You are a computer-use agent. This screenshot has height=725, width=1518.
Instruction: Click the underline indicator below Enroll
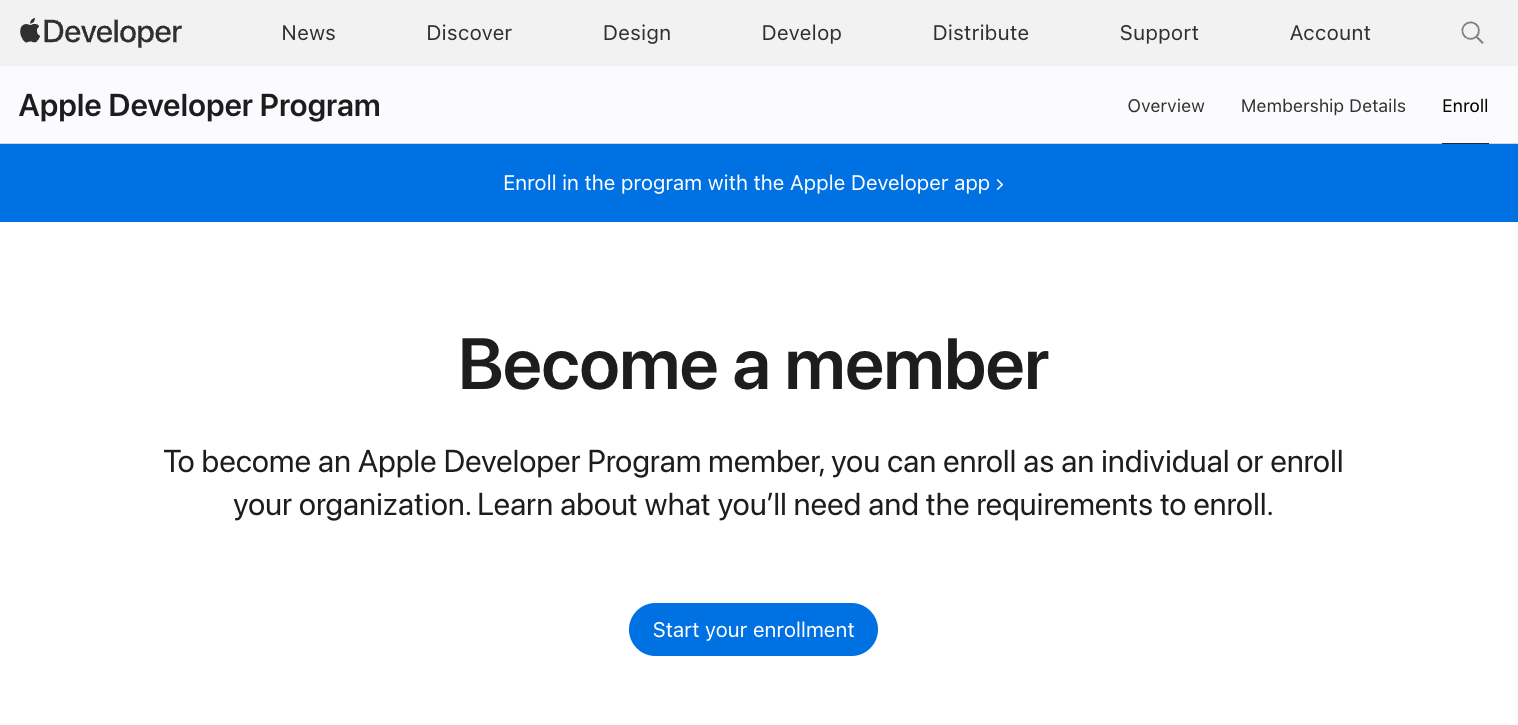pos(1465,144)
